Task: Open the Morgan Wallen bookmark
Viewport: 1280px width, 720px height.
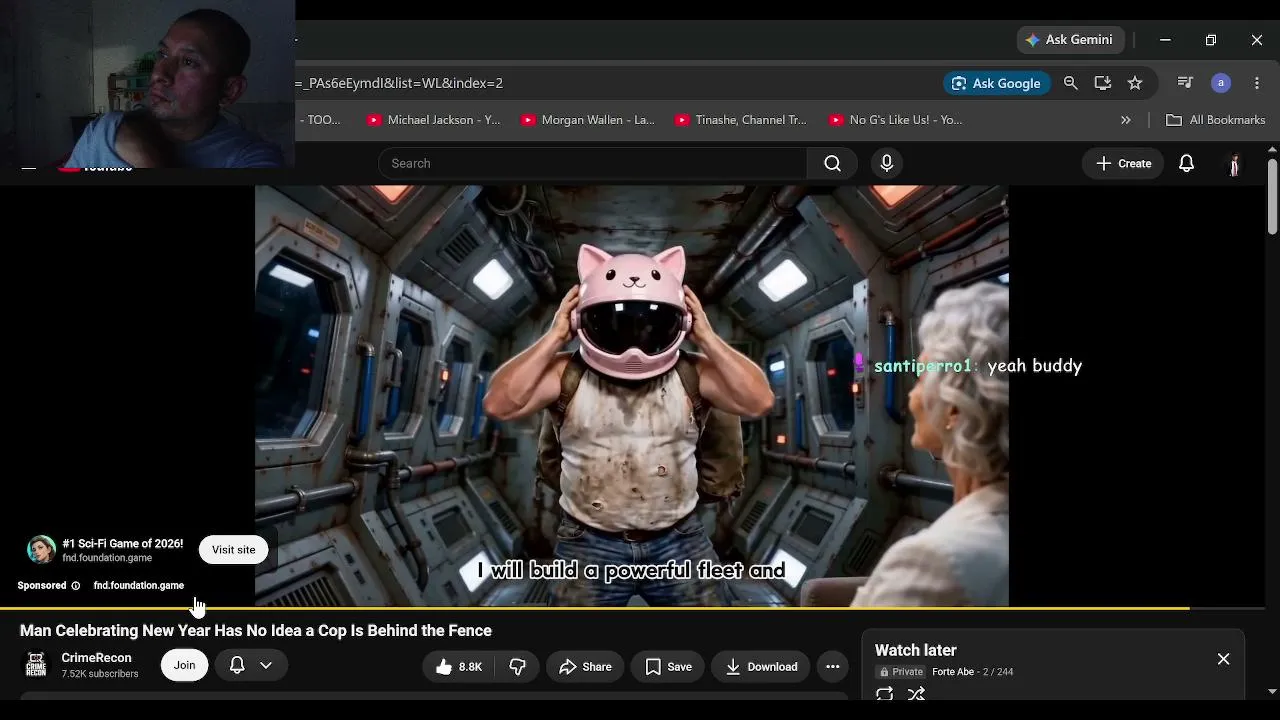Action: [587, 120]
